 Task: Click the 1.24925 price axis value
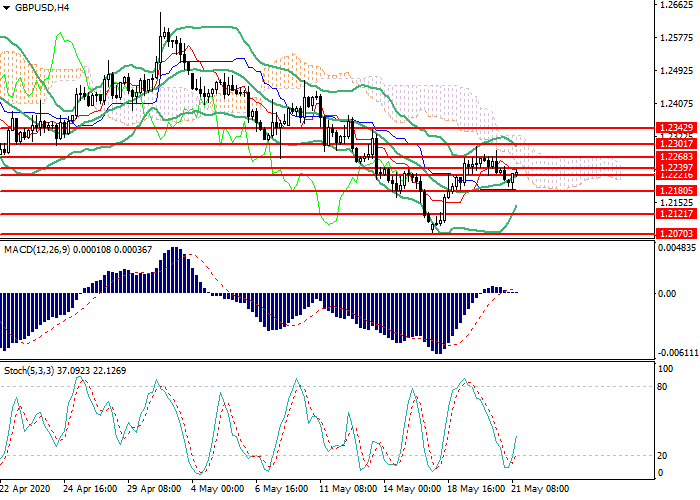[676, 71]
